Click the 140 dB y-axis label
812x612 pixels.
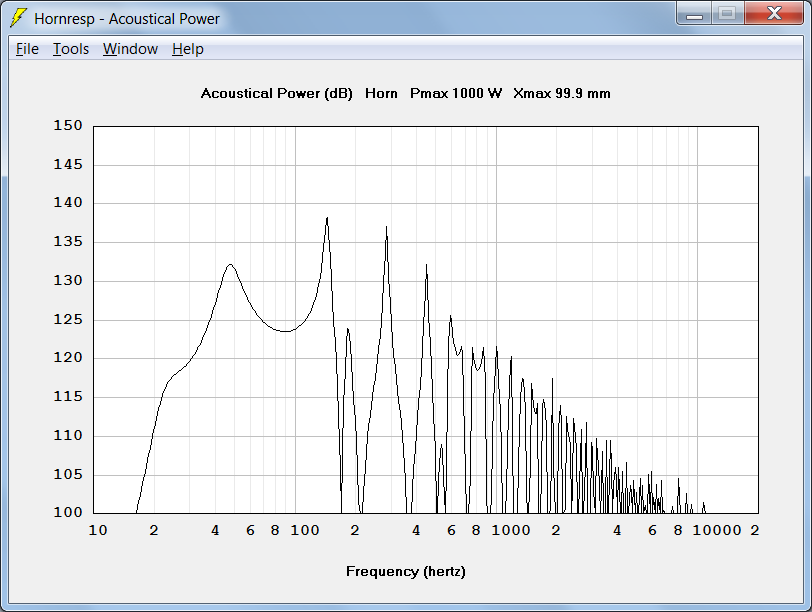pyautogui.click(x=68, y=203)
